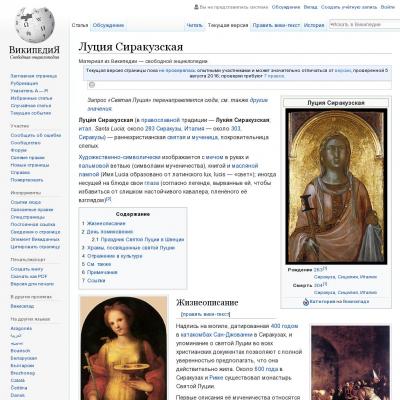Jump to 4 Отражение в культуре
400x400 pixels.
coord(112,256)
